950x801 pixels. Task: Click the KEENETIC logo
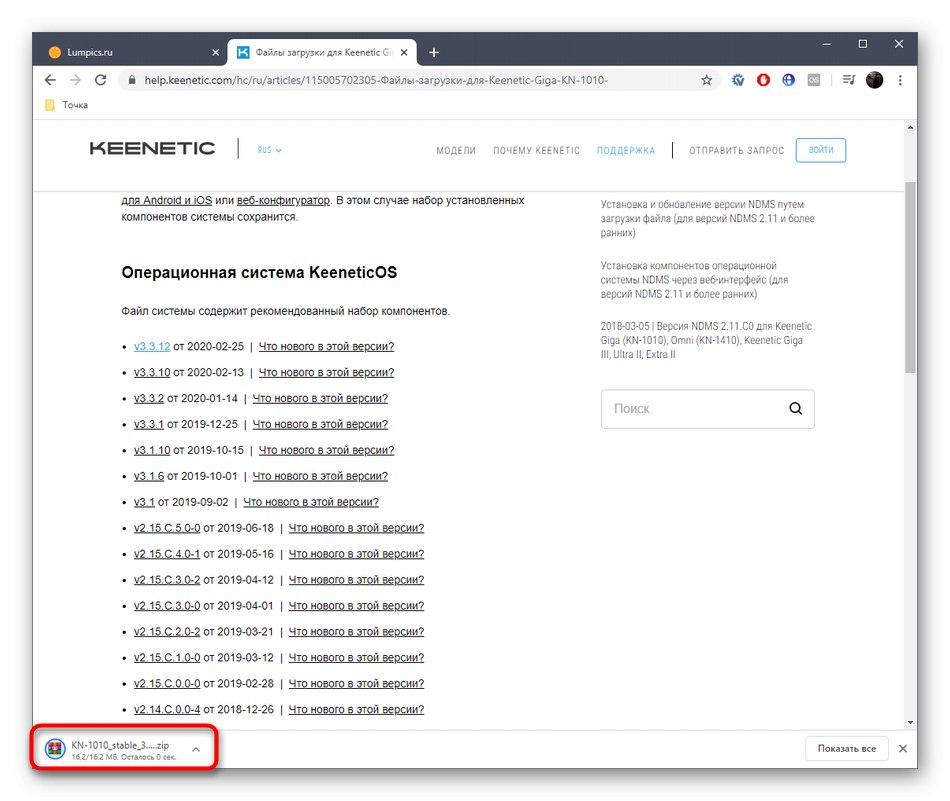pyautogui.click(x=152, y=148)
